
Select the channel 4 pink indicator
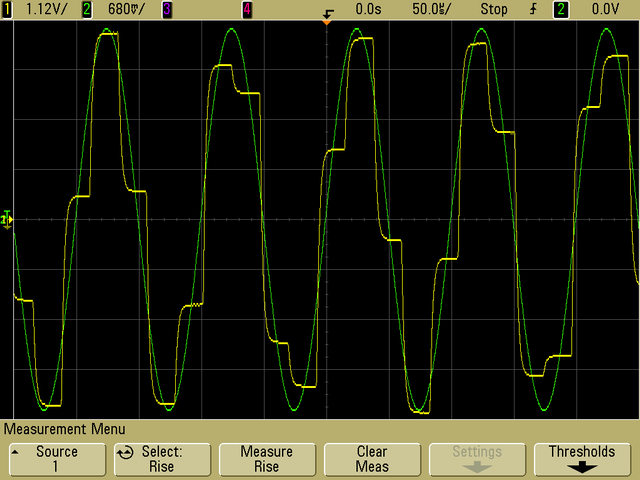(247, 10)
